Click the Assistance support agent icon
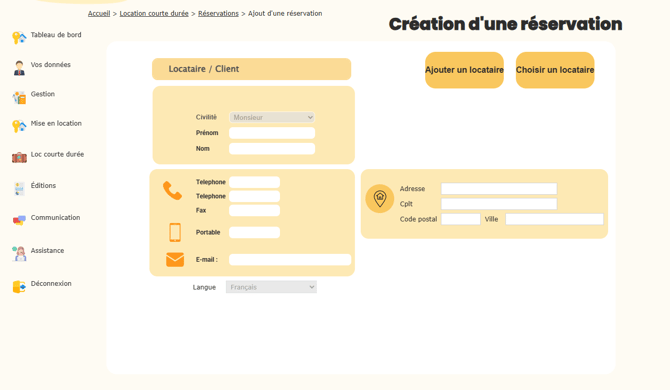670x390 pixels. (19, 253)
